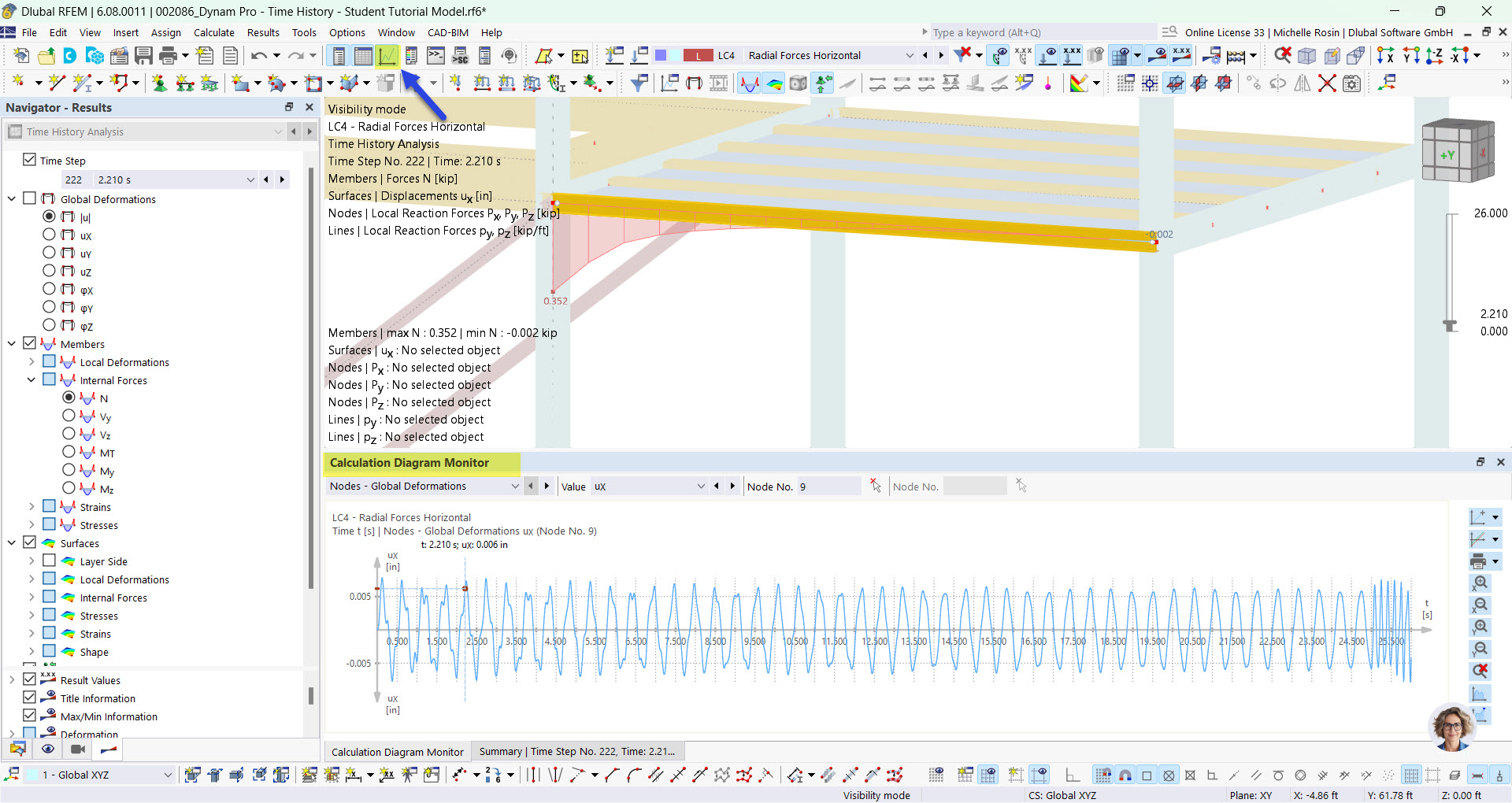
Task: Step to the next Node No. with arrow button
Action: point(732,486)
